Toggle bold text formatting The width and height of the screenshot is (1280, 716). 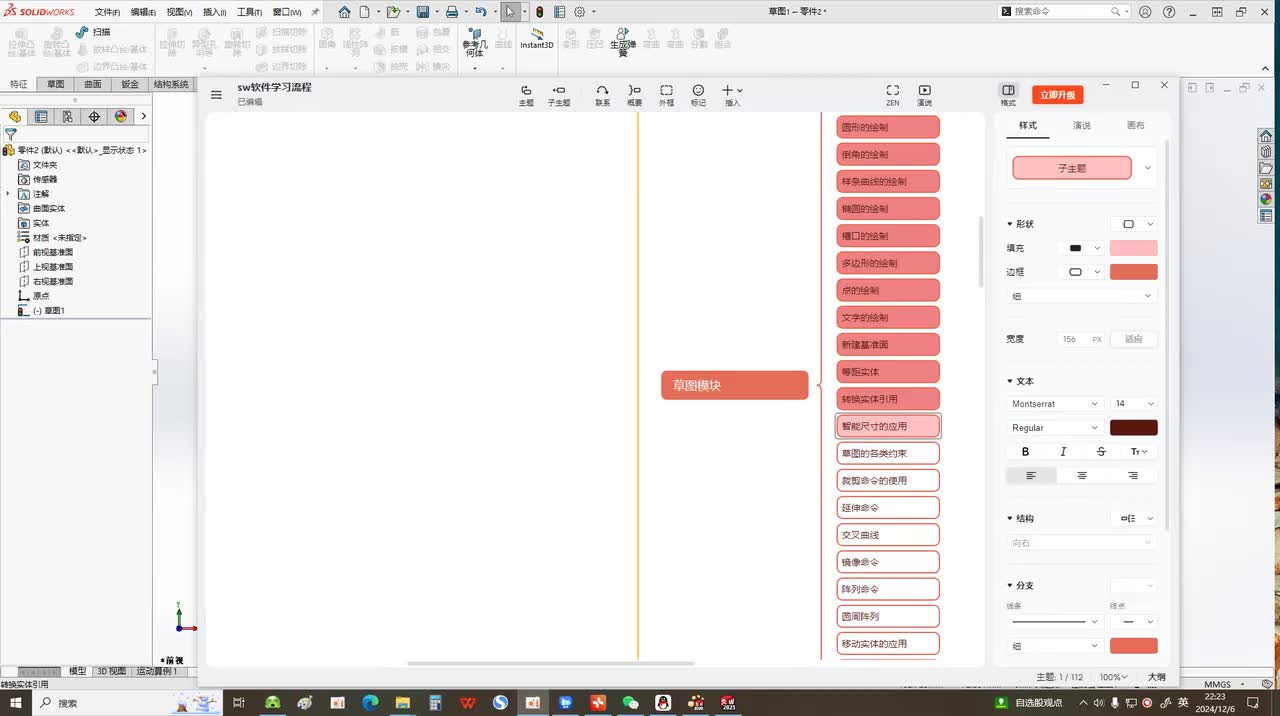click(1025, 452)
